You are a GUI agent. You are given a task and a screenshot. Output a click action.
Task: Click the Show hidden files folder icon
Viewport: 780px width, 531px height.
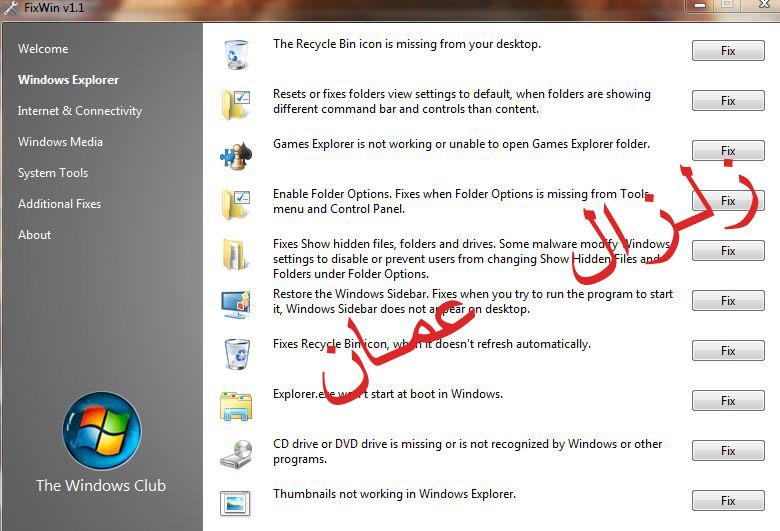click(x=238, y=254)
